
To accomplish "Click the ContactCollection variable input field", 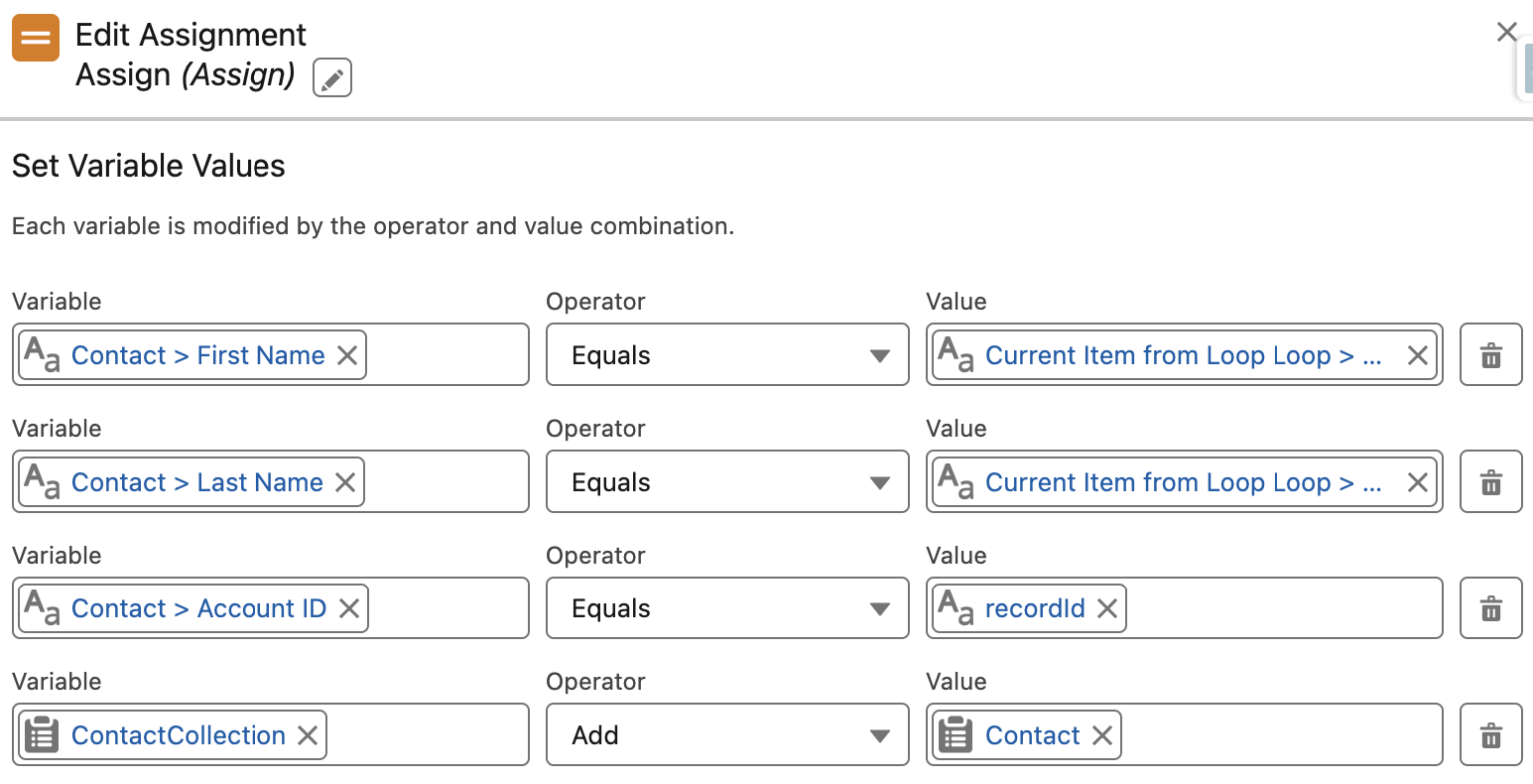I will click(429, 735).
